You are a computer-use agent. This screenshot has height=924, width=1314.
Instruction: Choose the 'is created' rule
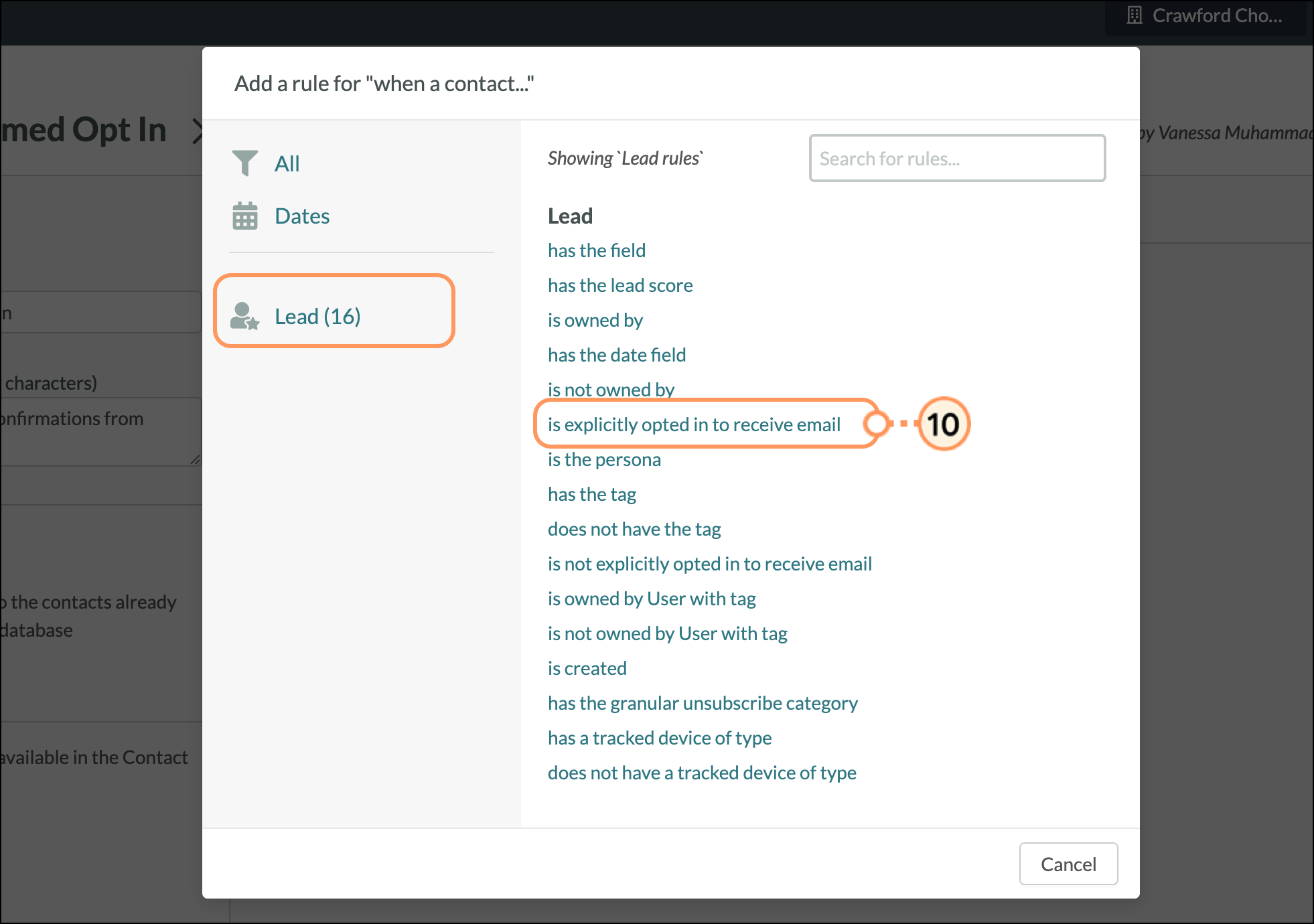click(x=587, y=668)
